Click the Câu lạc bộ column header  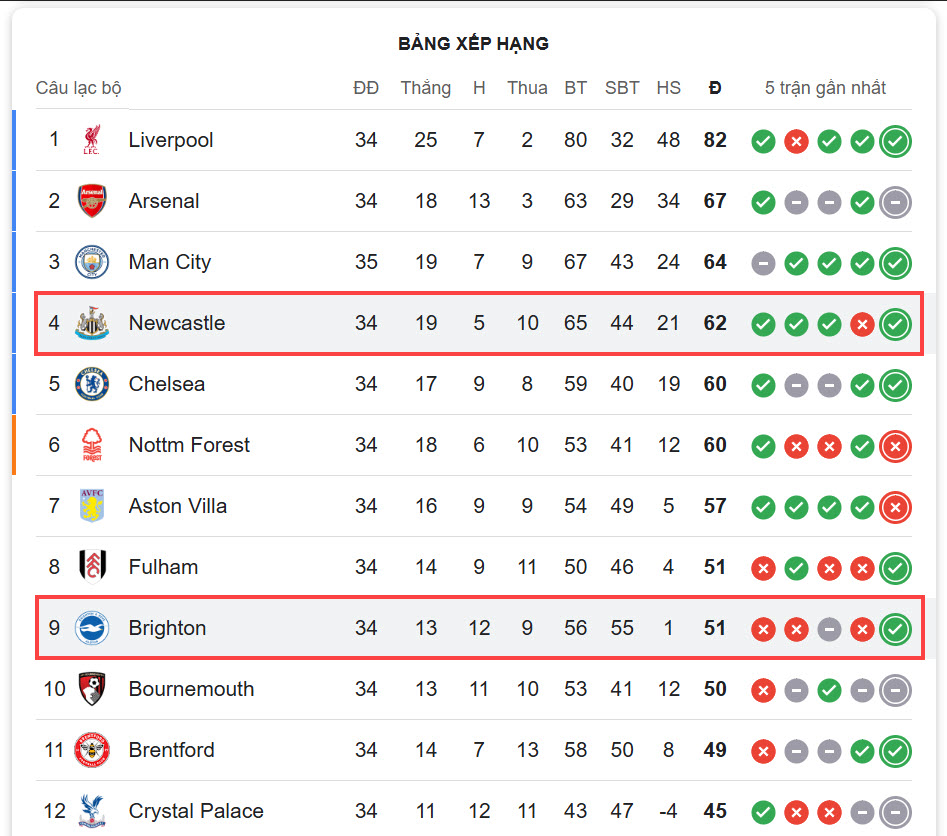[x=79, y=88]
